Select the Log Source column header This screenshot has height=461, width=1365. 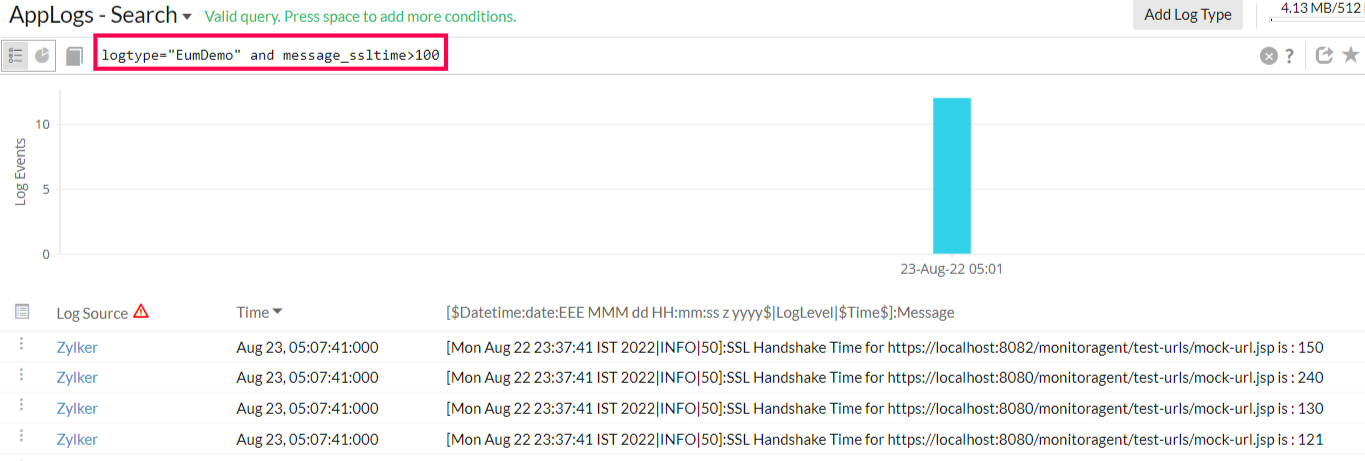tap(92, 313)
